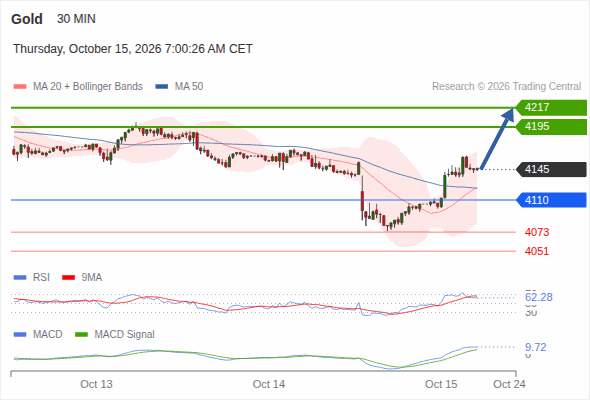The image size is (590, 400).
Task: Click the black 4145 current price tag
Action: (551, 169)
